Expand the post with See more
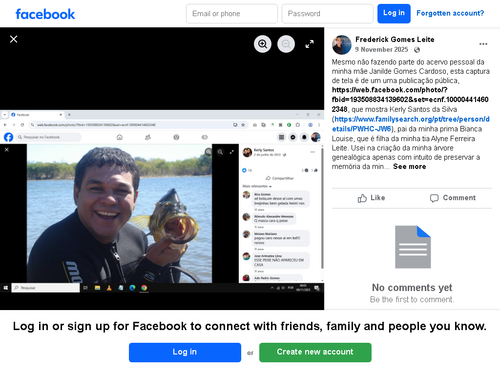This screenshot has height=375, width=500. [x=409, y=167]
